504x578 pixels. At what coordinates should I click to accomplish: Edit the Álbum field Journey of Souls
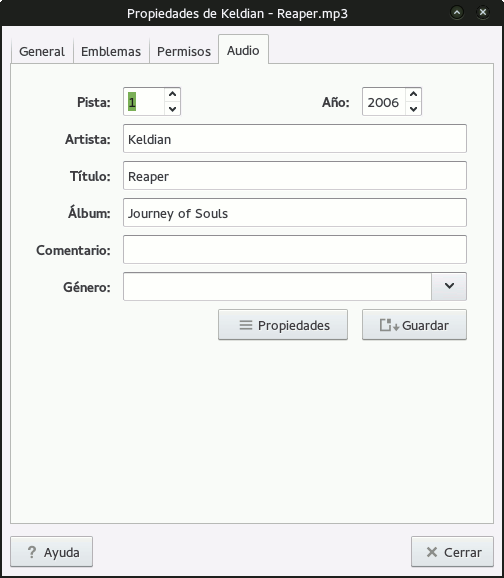pos(295,212)
